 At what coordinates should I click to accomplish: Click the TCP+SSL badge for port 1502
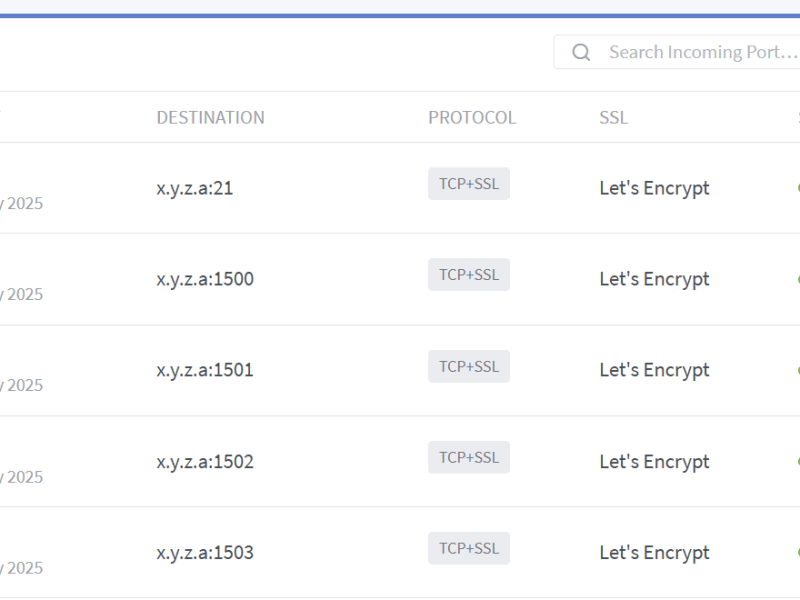pyautogui.click(x=468, y=456)
